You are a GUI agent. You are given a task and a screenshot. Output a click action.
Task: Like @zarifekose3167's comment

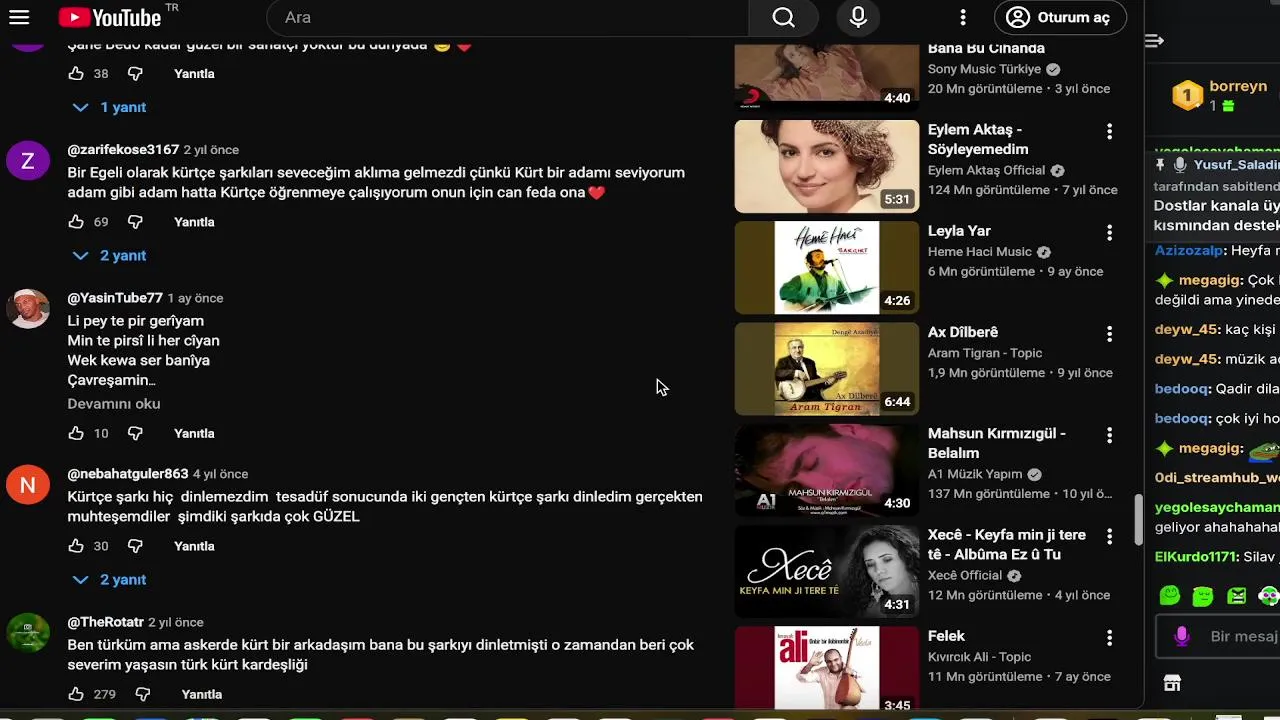pyautogui.click(x=76, y=221)
